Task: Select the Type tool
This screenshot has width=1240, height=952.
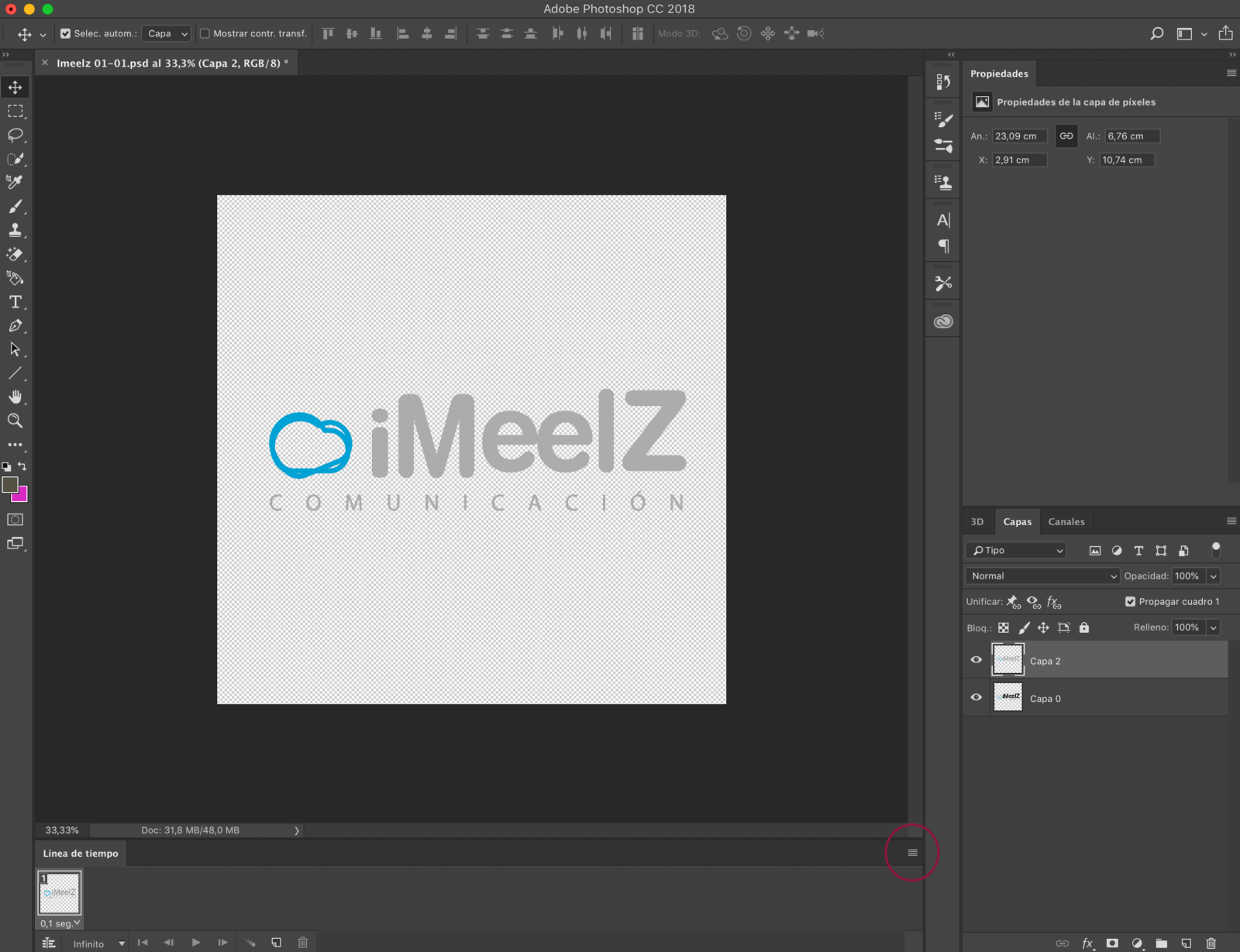Action: [x=15, y=302]
